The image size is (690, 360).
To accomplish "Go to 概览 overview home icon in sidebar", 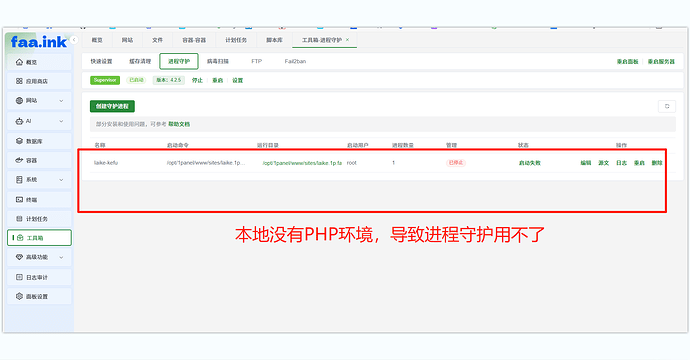I will pos(39,62).
